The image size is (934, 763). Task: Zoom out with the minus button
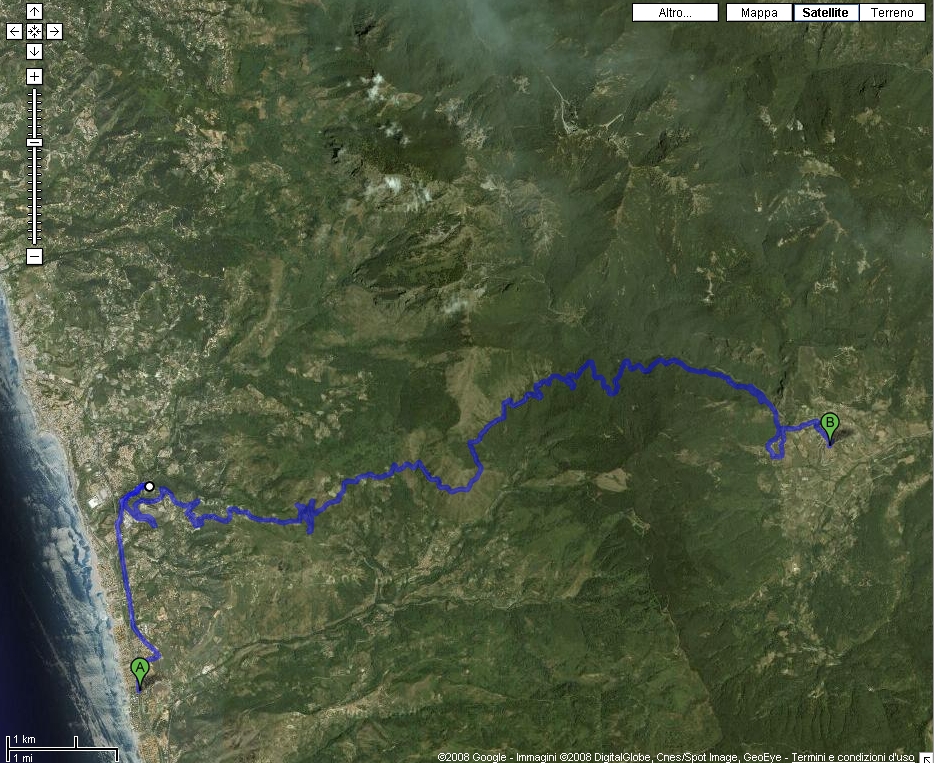click(x=35, y=257)
